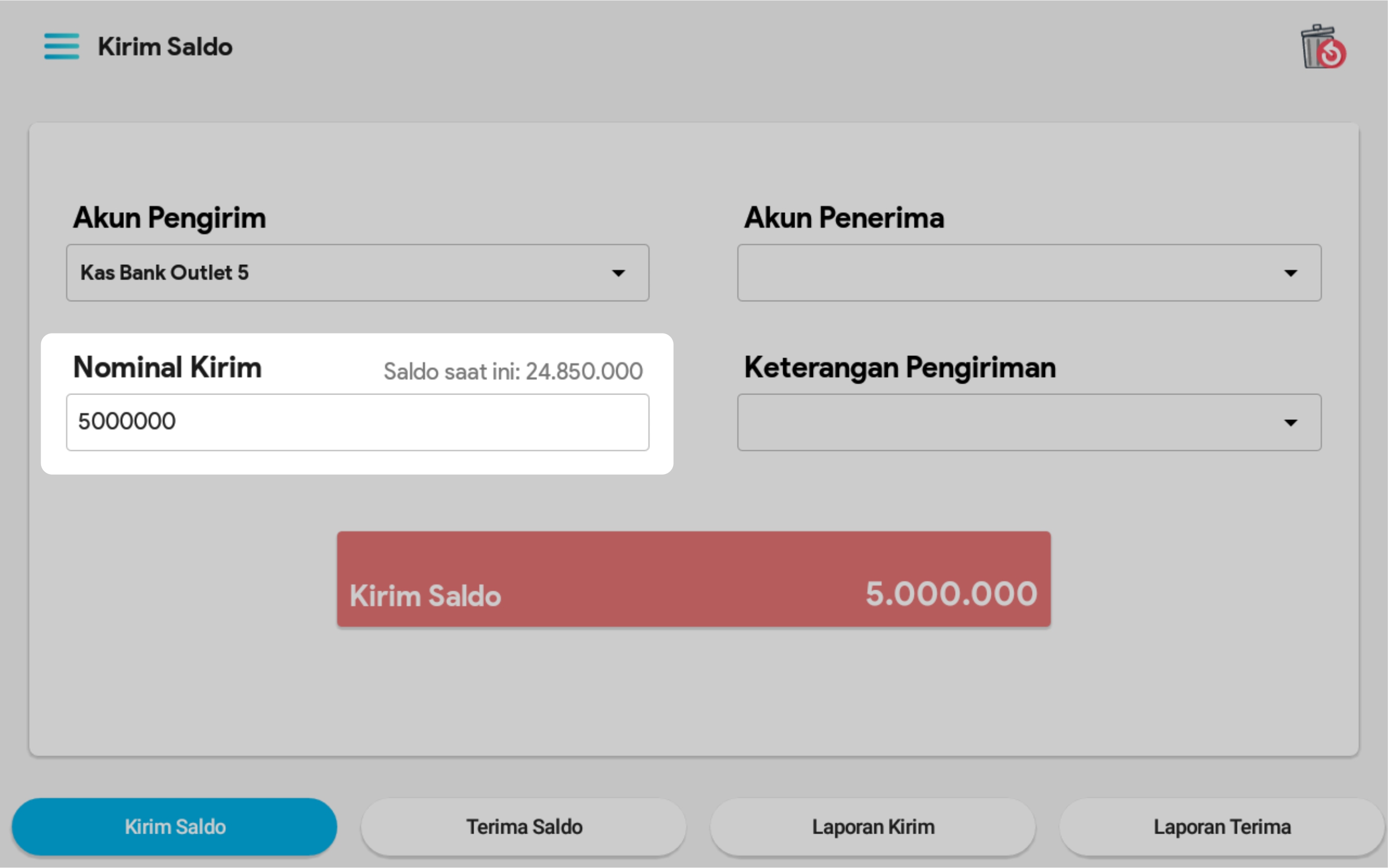1388x868 pixels.
Task: Click the Saldo saat ini balance text
Action: click(513, 372)
